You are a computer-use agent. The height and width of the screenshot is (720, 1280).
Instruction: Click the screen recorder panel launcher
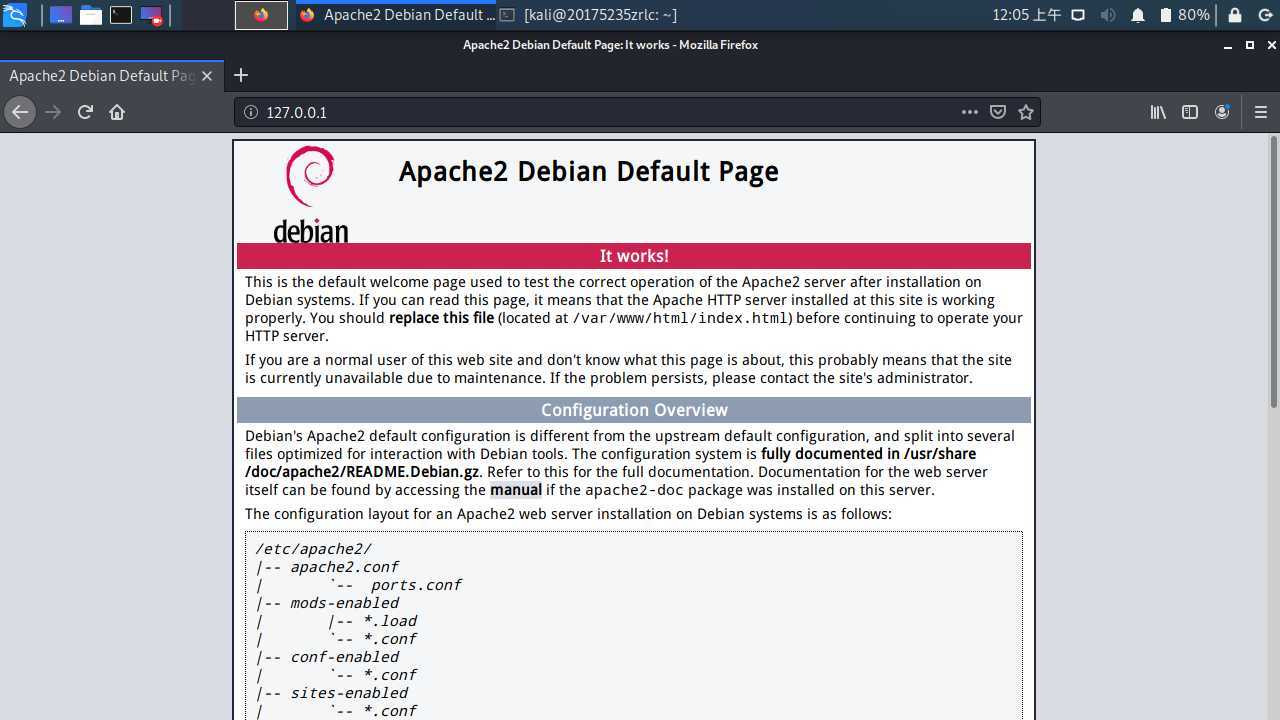coord(151,15)
